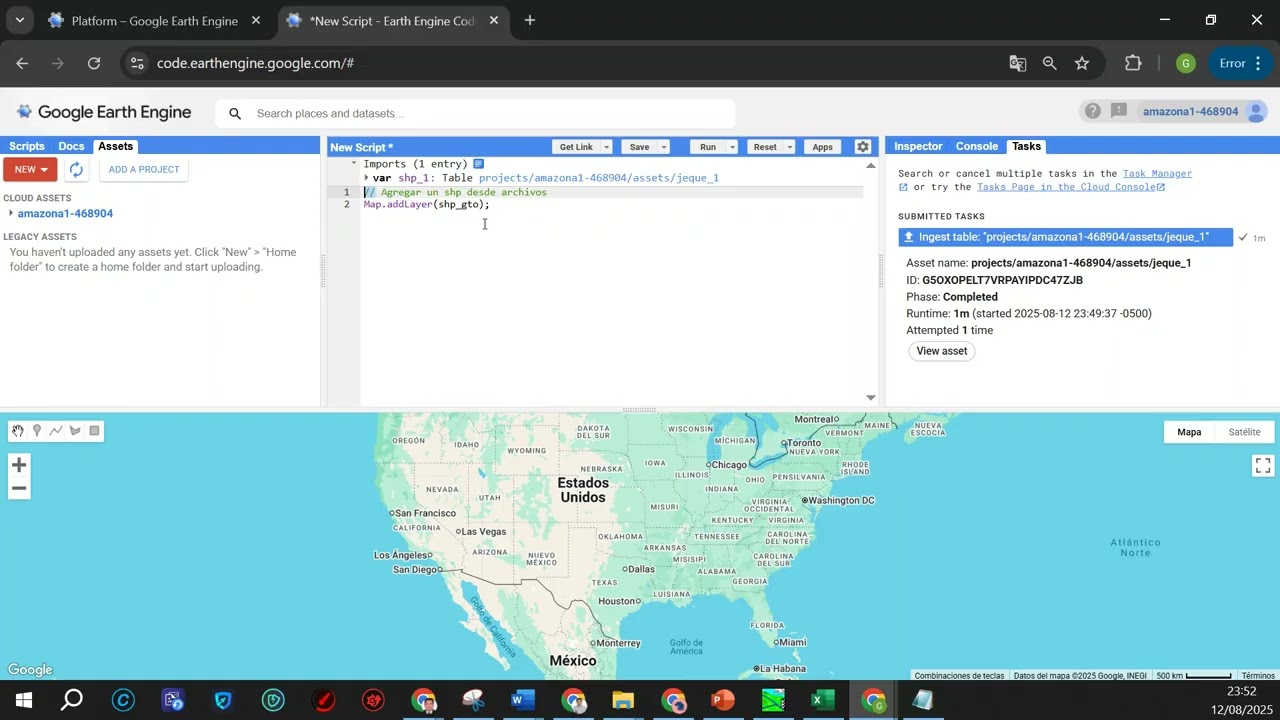Switch map to Satélite view
This screenshot has width=1280, height=720.
pos(1244,432)
